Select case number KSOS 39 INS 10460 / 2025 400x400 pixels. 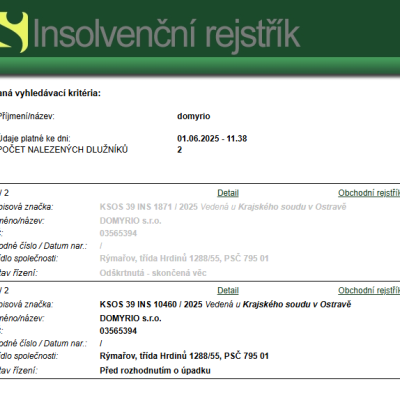pos(151,305)
